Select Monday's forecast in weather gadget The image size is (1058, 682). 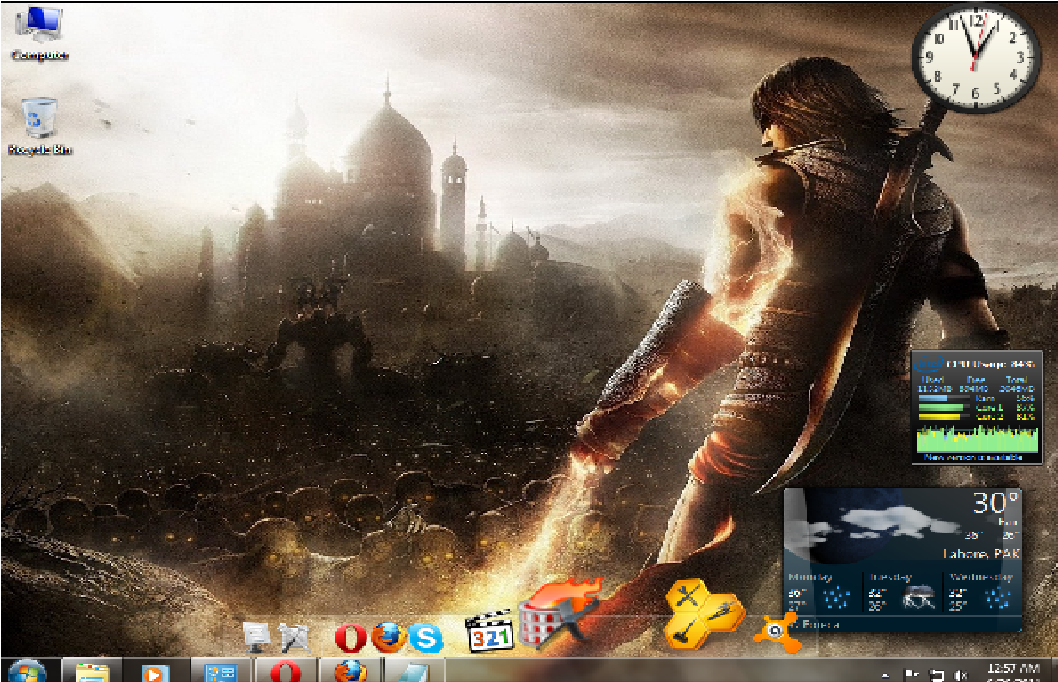823,592
